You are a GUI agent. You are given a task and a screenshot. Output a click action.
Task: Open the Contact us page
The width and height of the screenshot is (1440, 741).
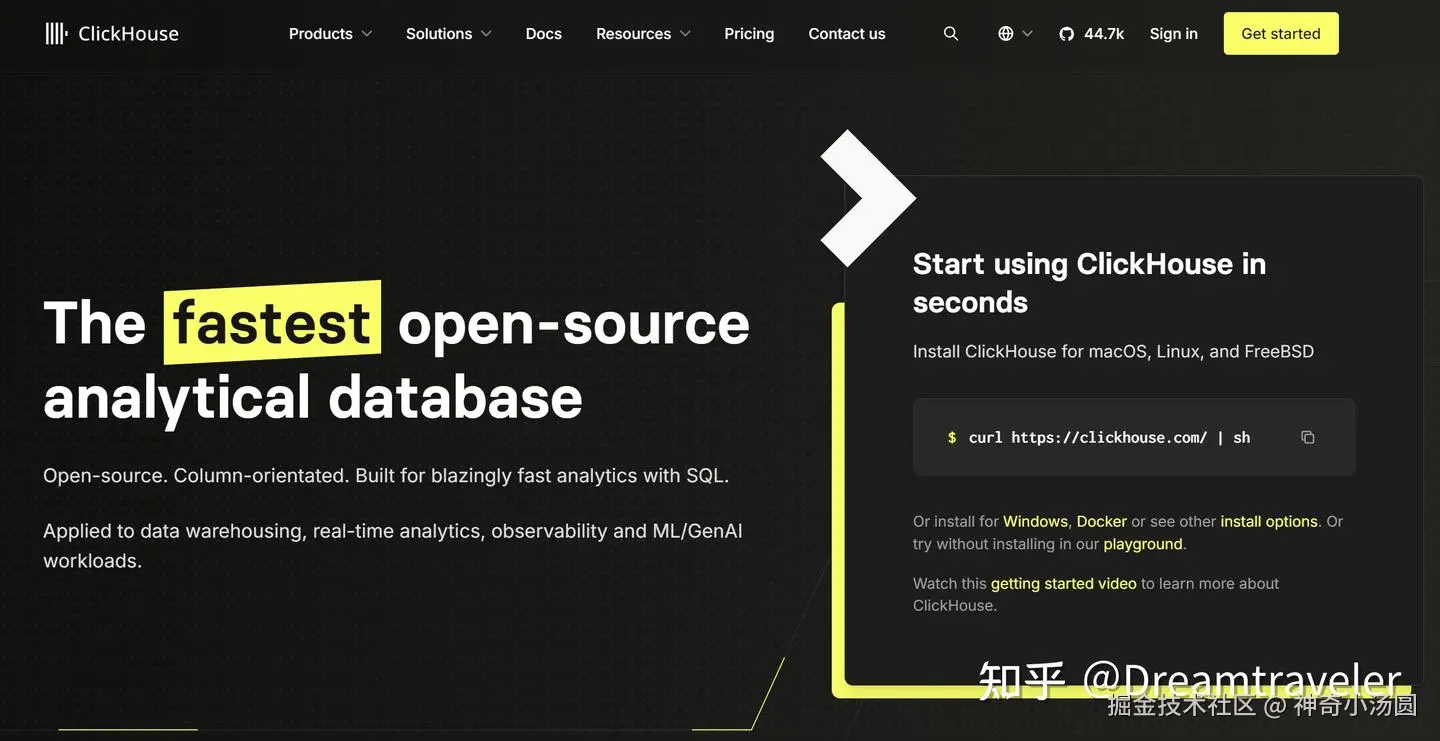click(847, 34)
